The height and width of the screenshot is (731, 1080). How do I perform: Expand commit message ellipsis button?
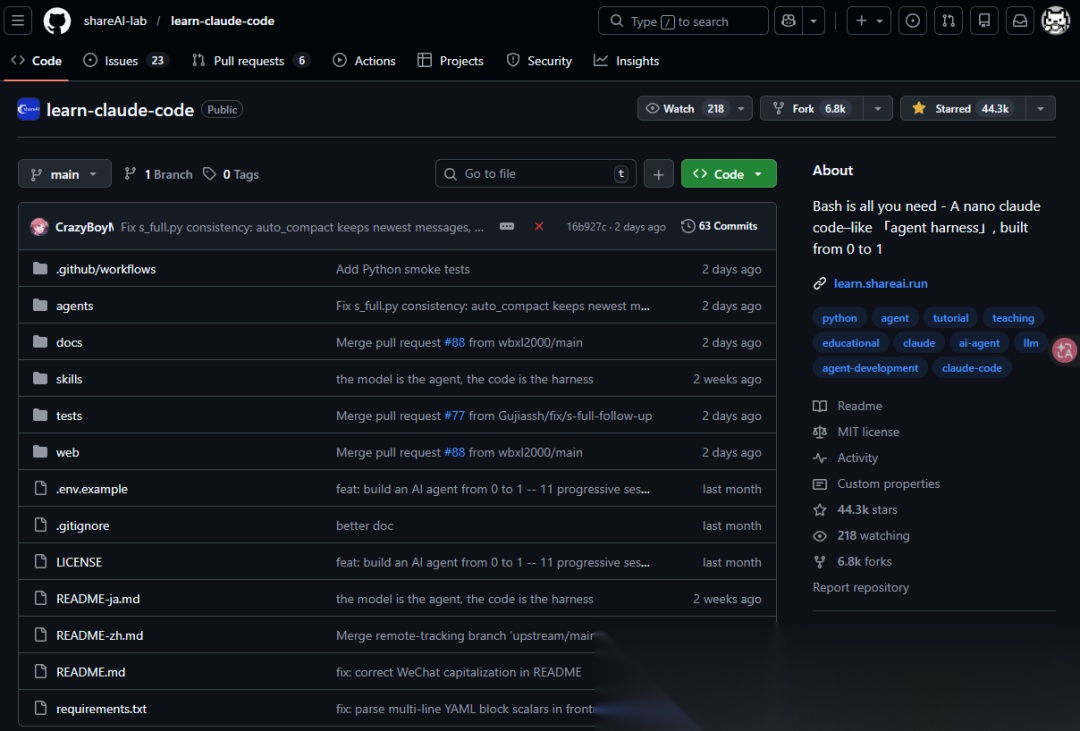tap(507, 226)
